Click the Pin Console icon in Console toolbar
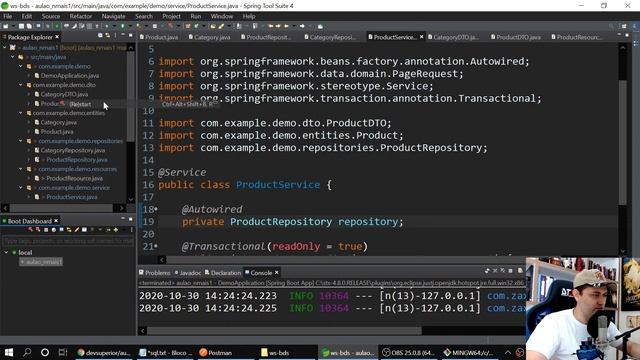This screenshot has width=640, height=360. [487, 271]
